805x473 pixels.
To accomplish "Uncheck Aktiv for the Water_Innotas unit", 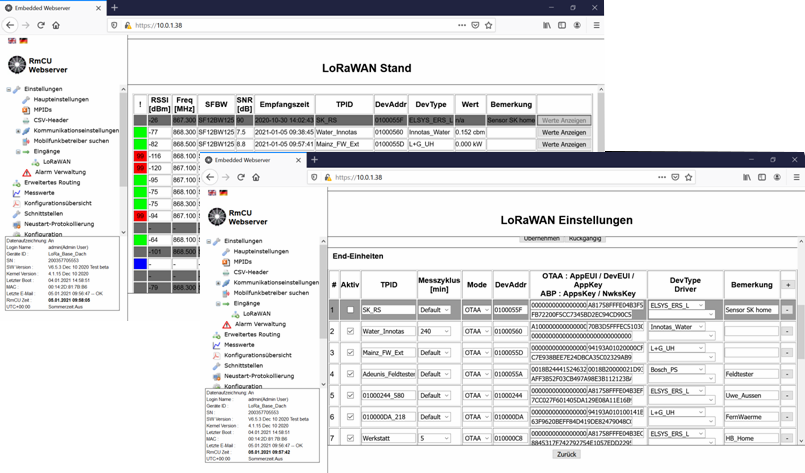I will tap(349, 329).
